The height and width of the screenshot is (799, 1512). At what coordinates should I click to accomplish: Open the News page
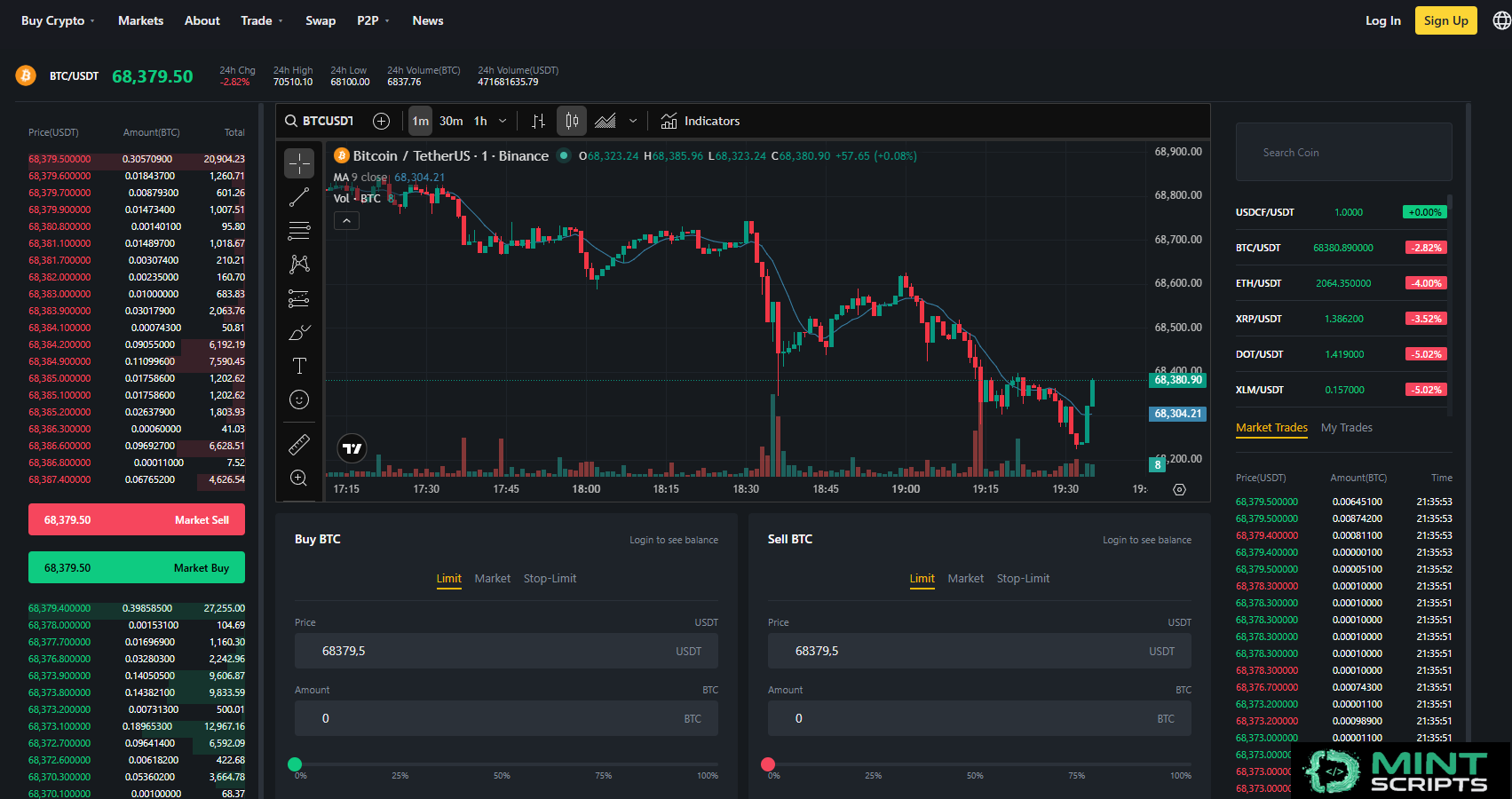click(428, 20)
